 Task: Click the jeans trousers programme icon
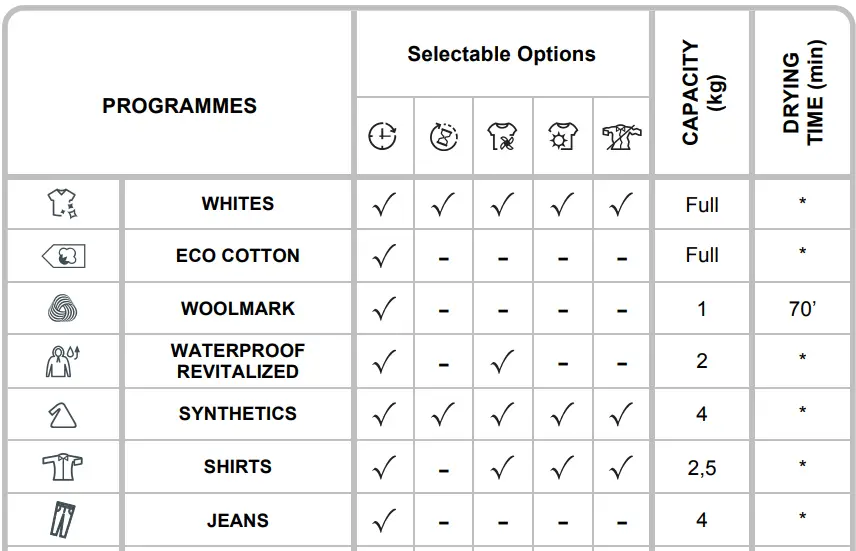pos(62,520)
